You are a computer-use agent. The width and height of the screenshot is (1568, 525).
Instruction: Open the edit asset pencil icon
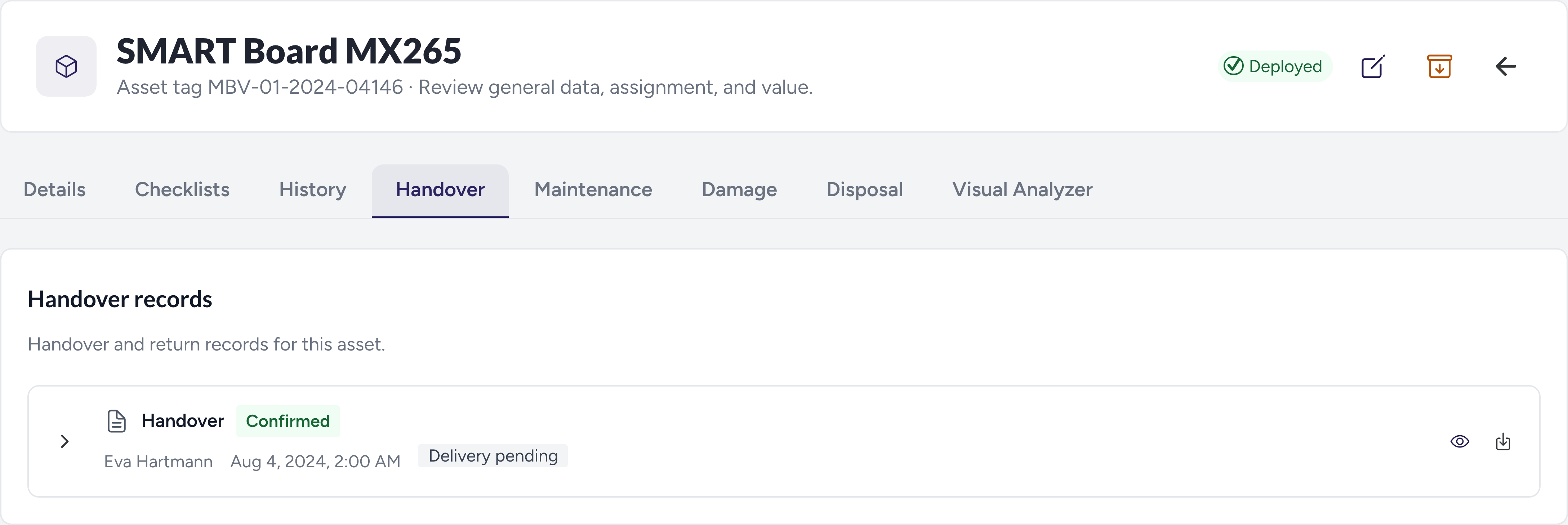1373,66
